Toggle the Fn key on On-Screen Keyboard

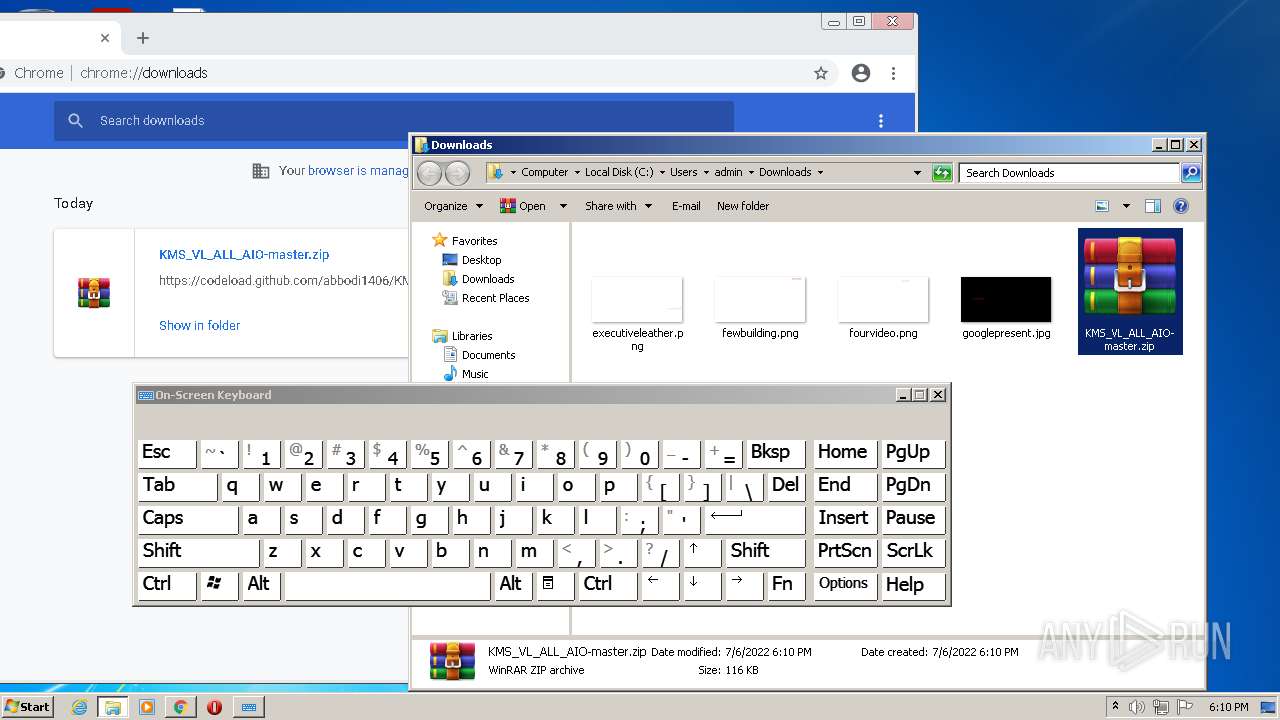pyautogui.click(x=786, y=585)
